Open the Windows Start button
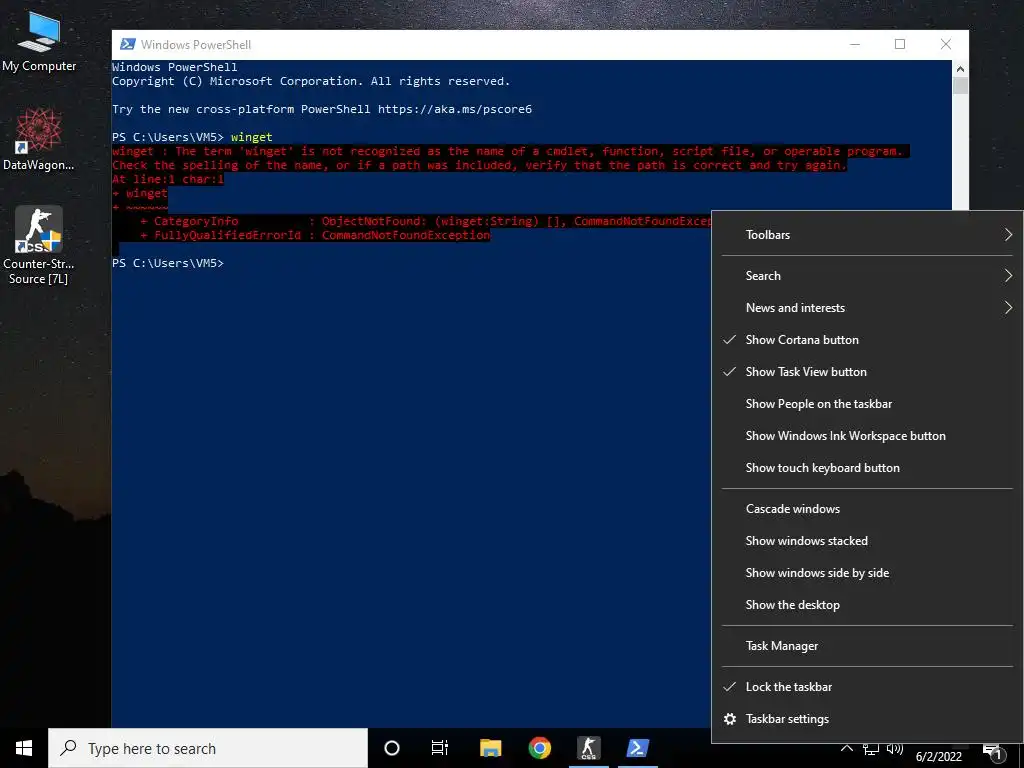Image resolution: width=1024 pixels, height=768 pixels. click(24, 748)
